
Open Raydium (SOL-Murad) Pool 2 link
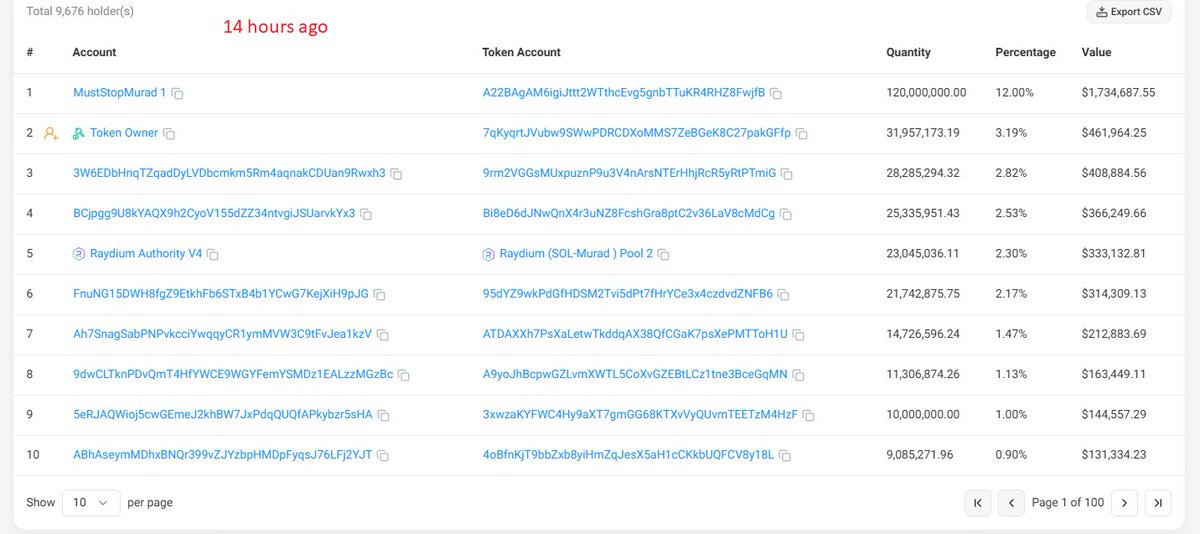[577, 254]
